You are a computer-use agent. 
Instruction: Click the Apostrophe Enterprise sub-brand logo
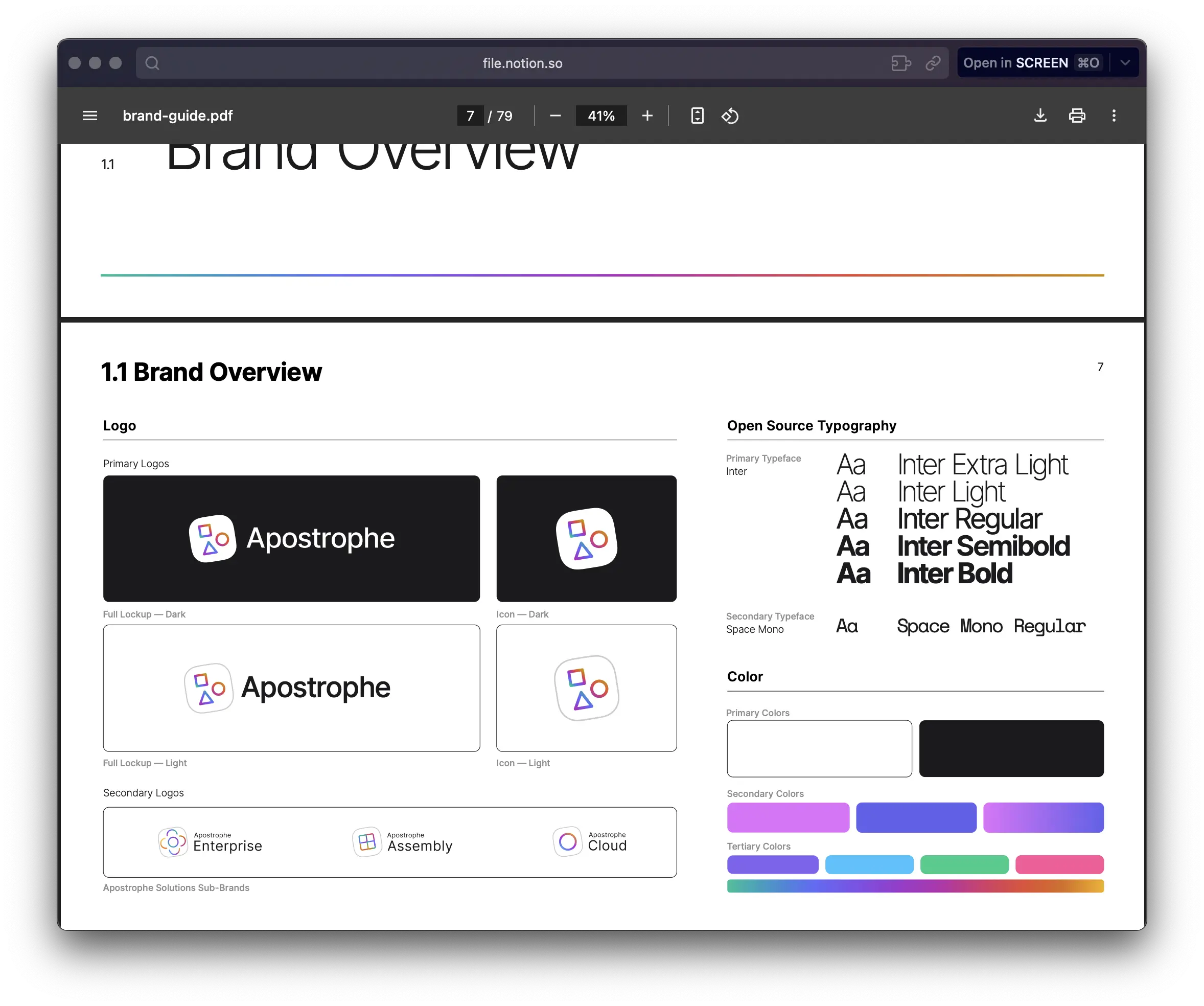click(x=210, y=842)
